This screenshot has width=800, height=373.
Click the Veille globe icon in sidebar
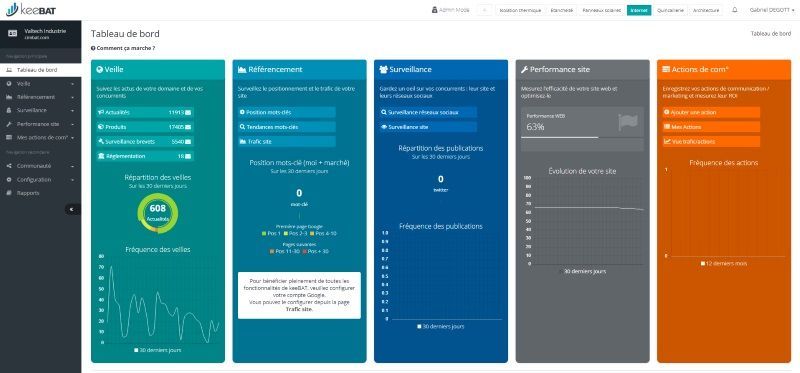(x=9, y=84)
